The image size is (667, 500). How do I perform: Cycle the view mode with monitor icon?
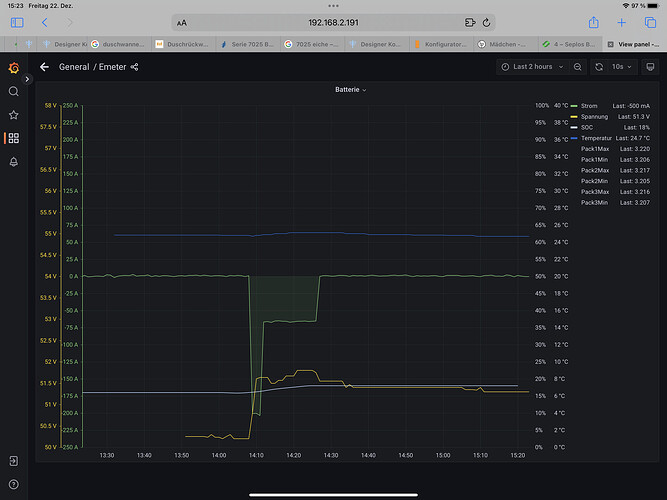(650, 67)
